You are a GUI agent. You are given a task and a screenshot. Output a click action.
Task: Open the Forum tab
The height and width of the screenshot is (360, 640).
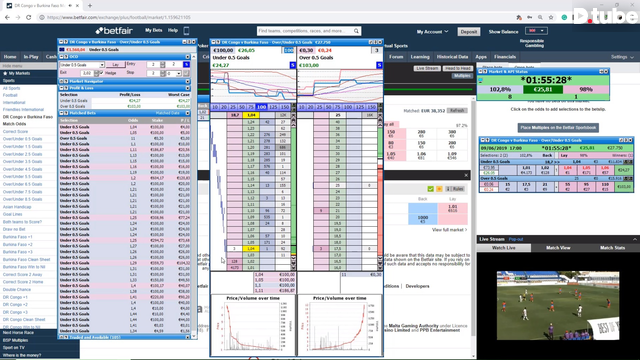coord(396,57)
